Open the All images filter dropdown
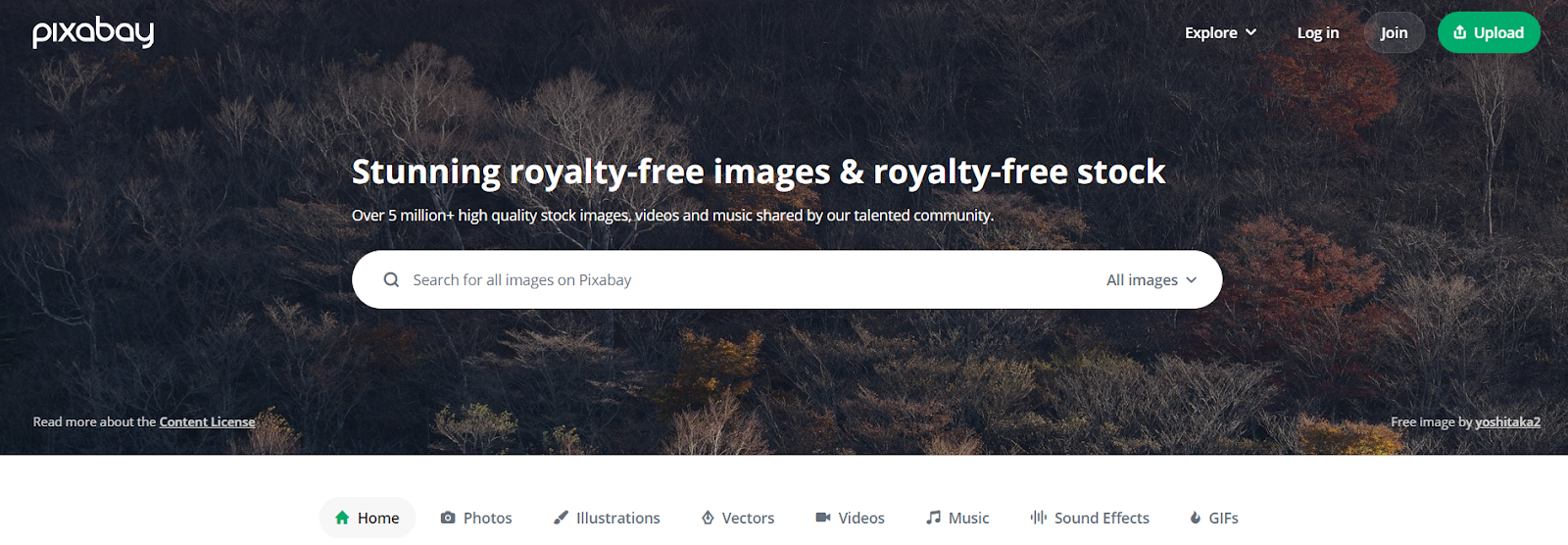 pyautogui.click(x=1151, y=279)
